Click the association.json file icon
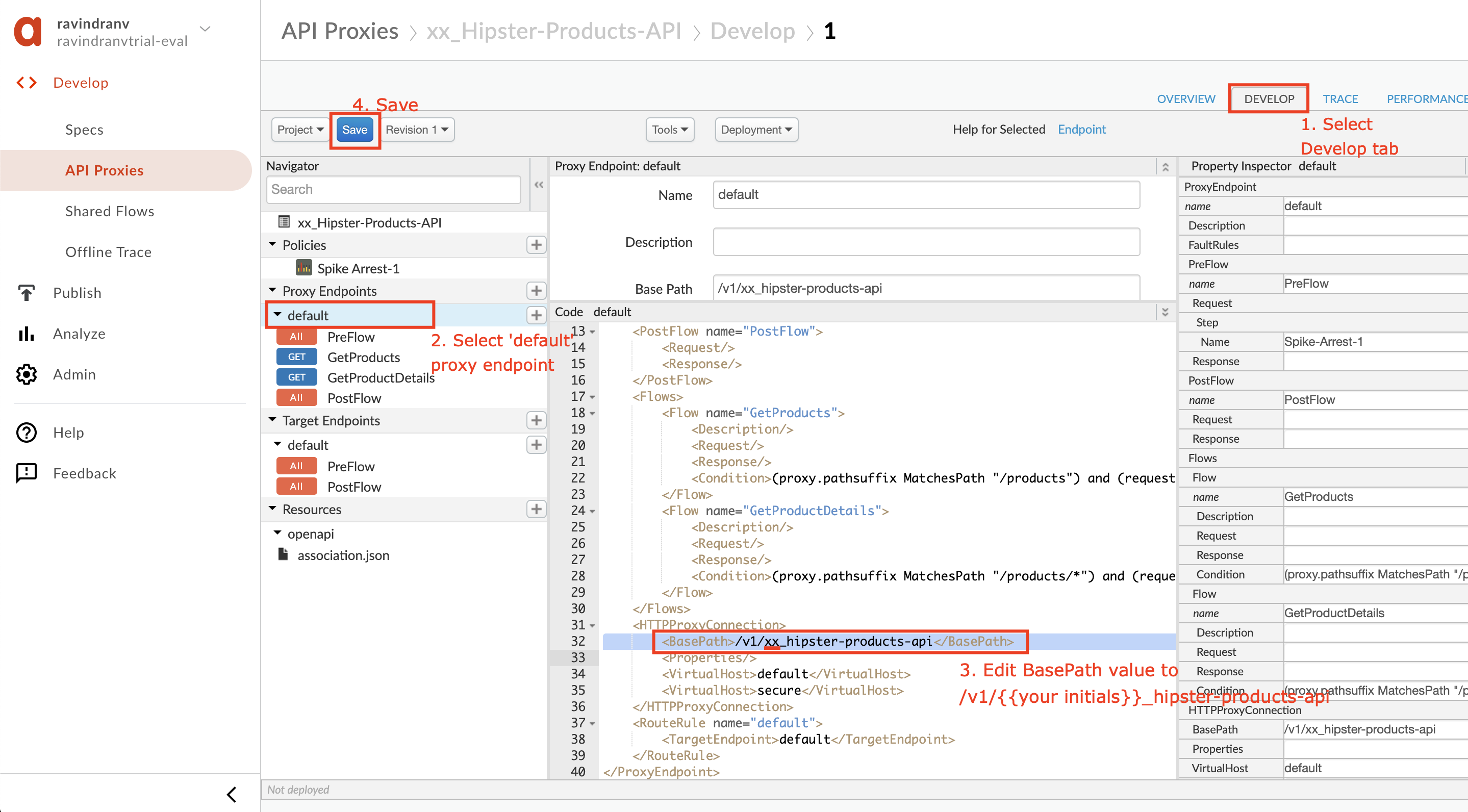Image resolution: width=1468 pixels, height=812 pixels. [283, 554]
